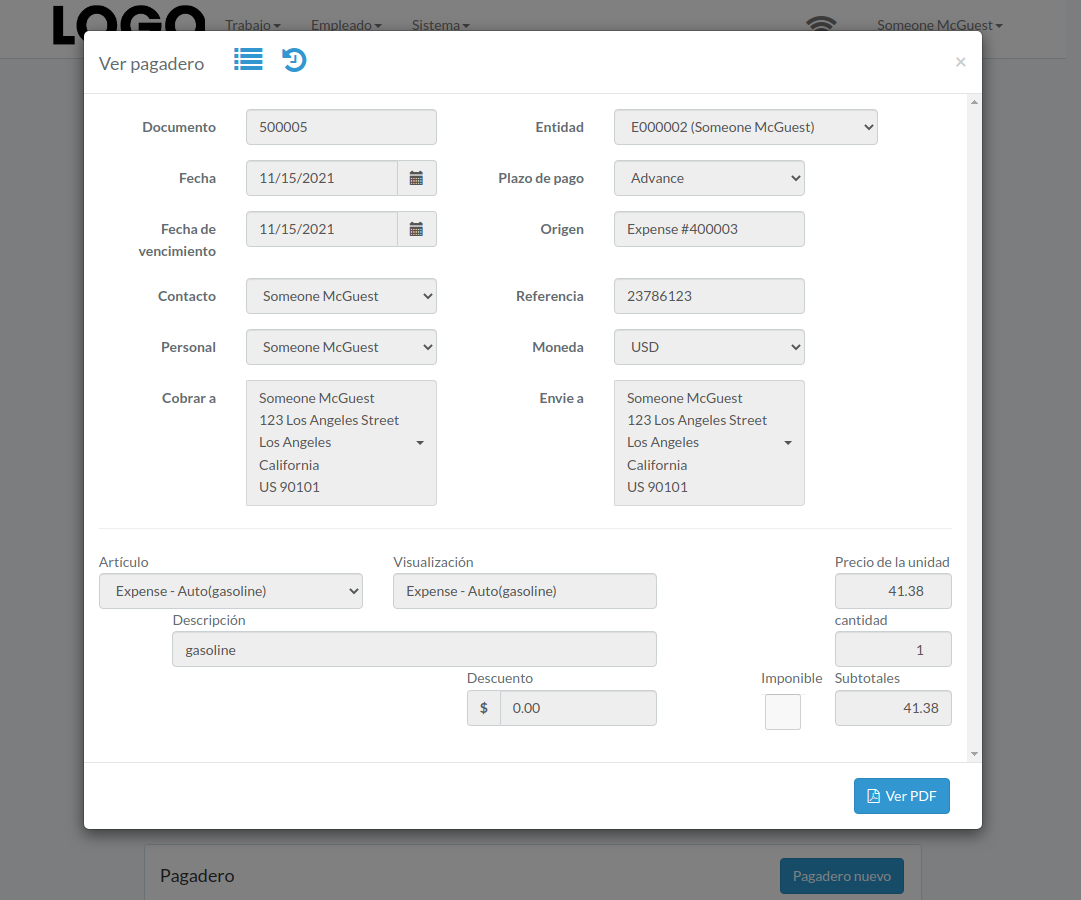The height and width of the screenshot is (900, 1081).
Task: Open the Sistema menu
Action: pyautogui.click(x=441, y=25)
